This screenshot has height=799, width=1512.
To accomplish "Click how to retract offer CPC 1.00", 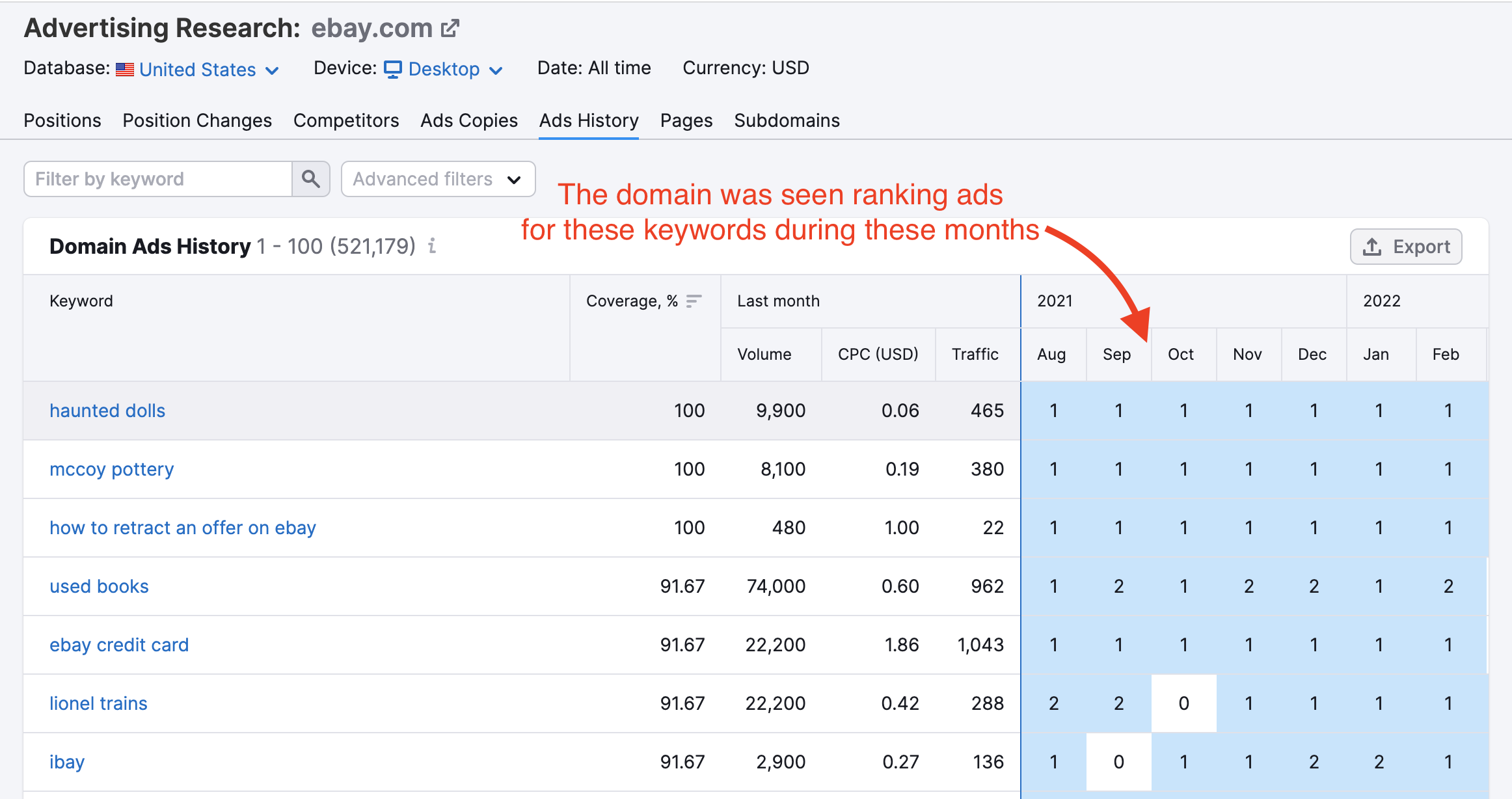I will click(902, 528).
